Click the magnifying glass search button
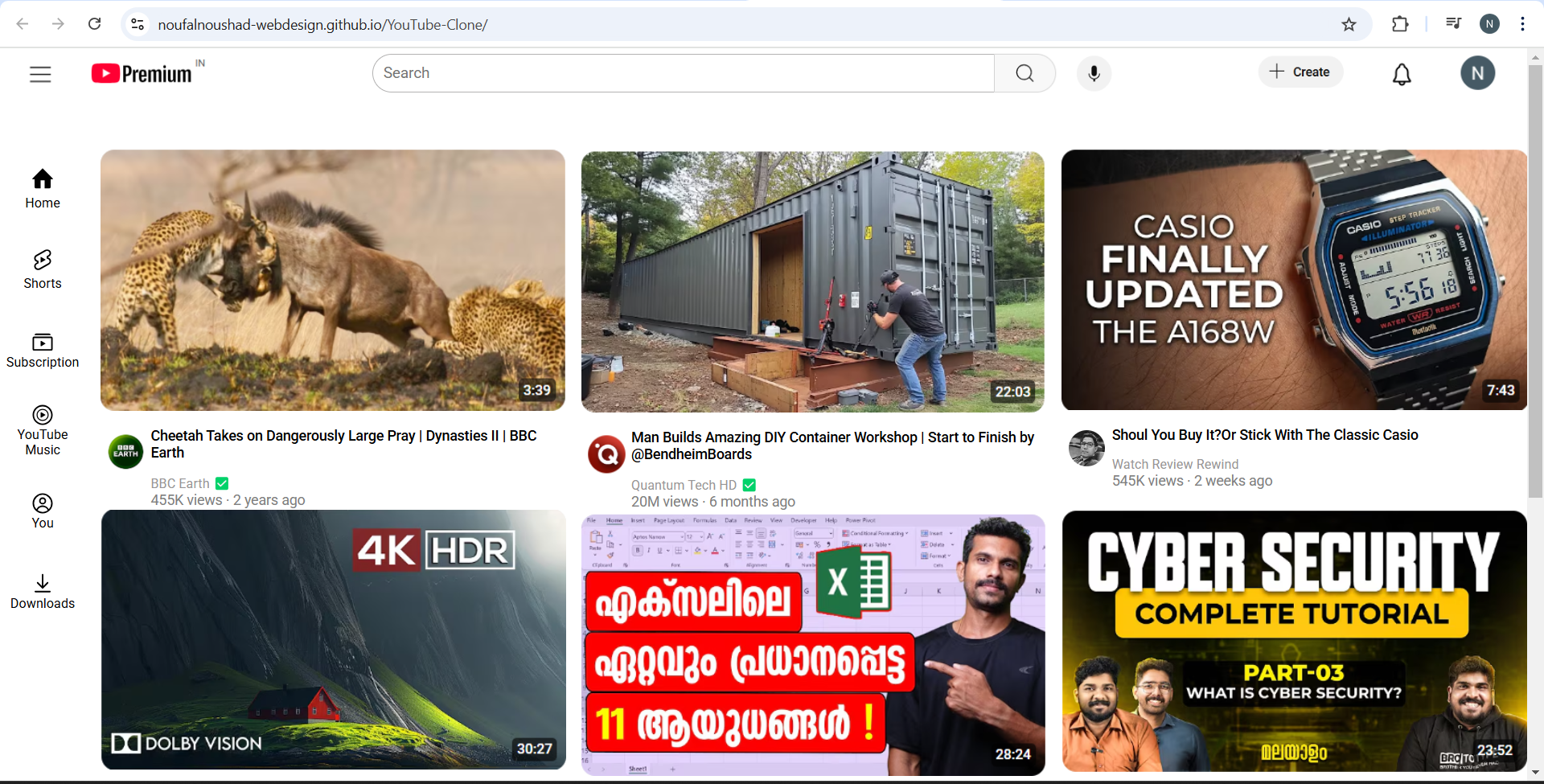This screenshot has width=1544, height=784. (1025, 73)
